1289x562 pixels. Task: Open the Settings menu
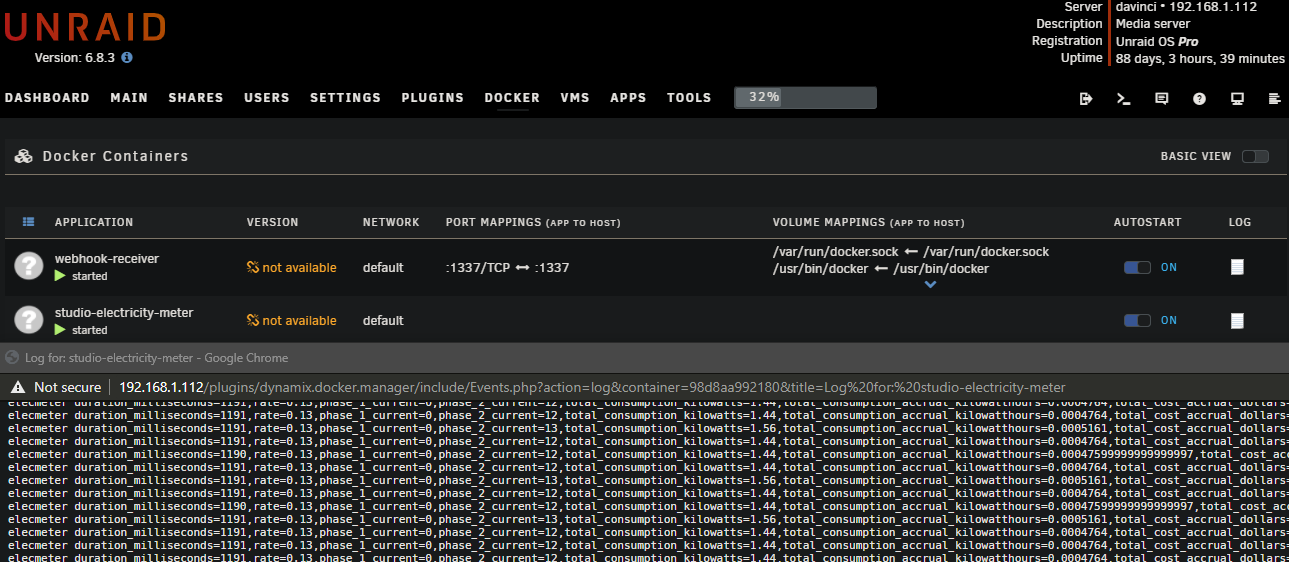345,98
